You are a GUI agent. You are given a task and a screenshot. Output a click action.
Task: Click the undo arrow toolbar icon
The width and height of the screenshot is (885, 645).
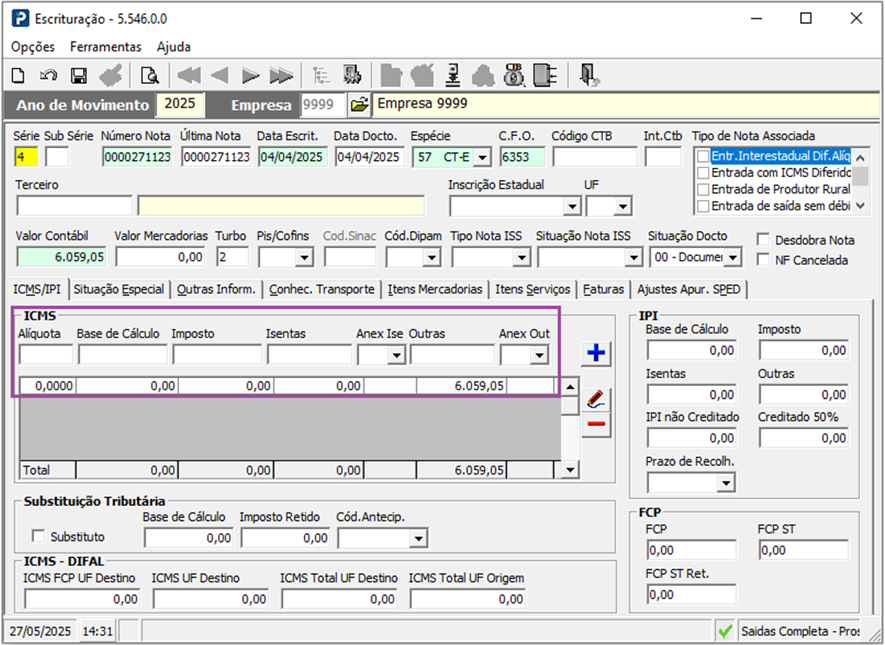click(48, 75)
